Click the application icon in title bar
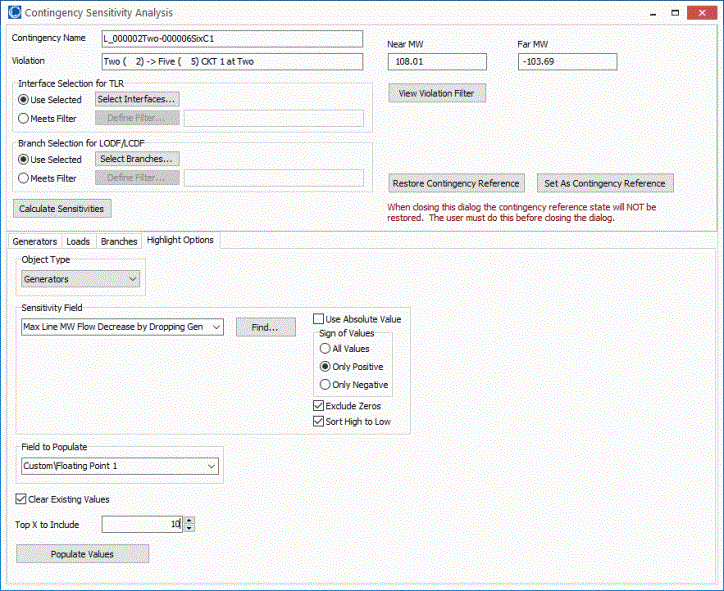 pyautogui.click(x=12, y=12)
